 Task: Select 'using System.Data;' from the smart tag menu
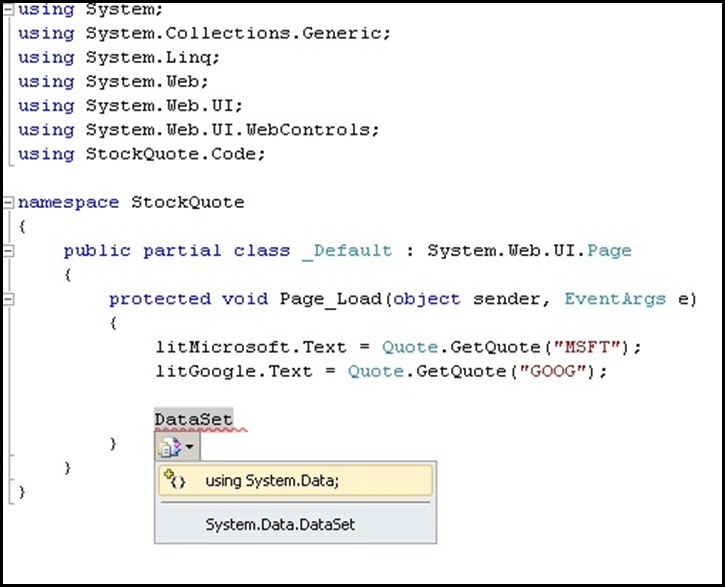(272, 481)
